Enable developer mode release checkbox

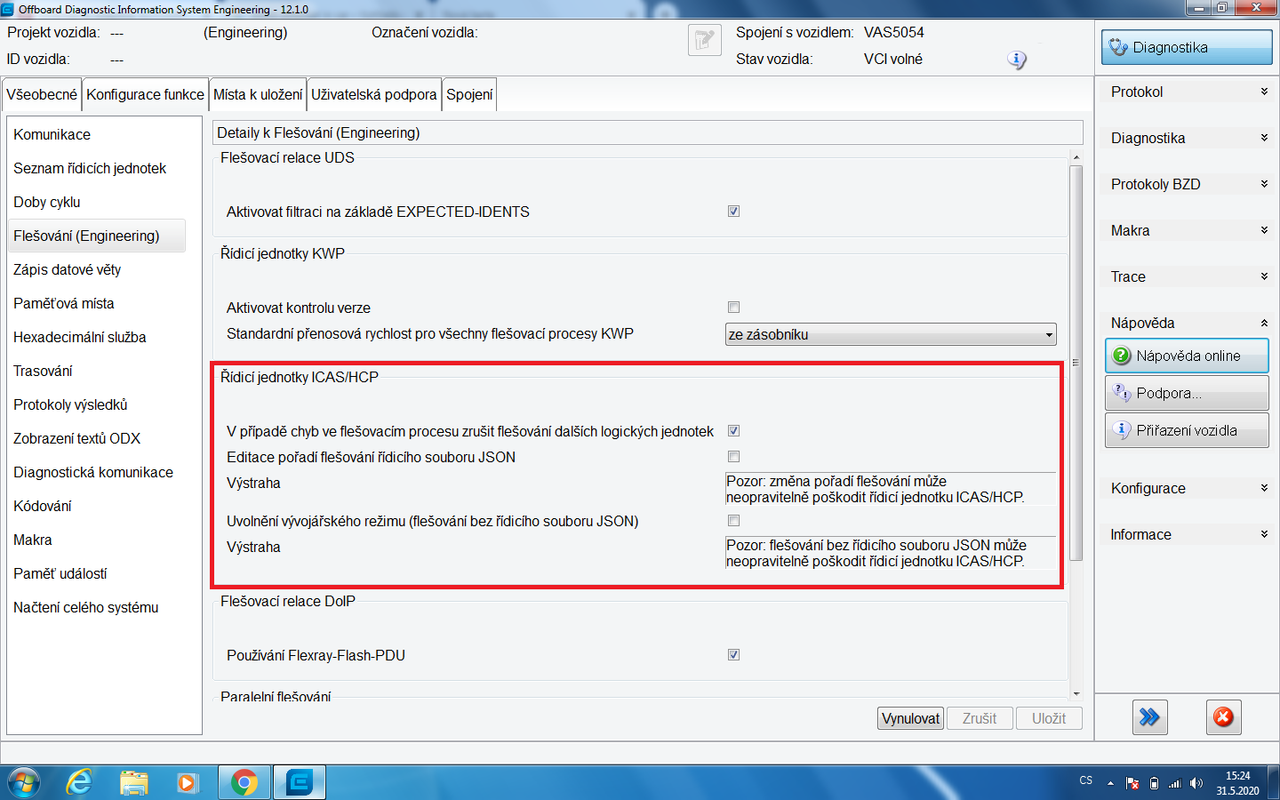734,520
